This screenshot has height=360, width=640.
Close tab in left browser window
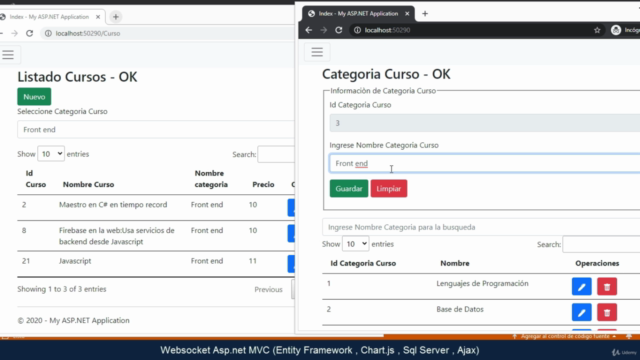click(x=98, y=17)
